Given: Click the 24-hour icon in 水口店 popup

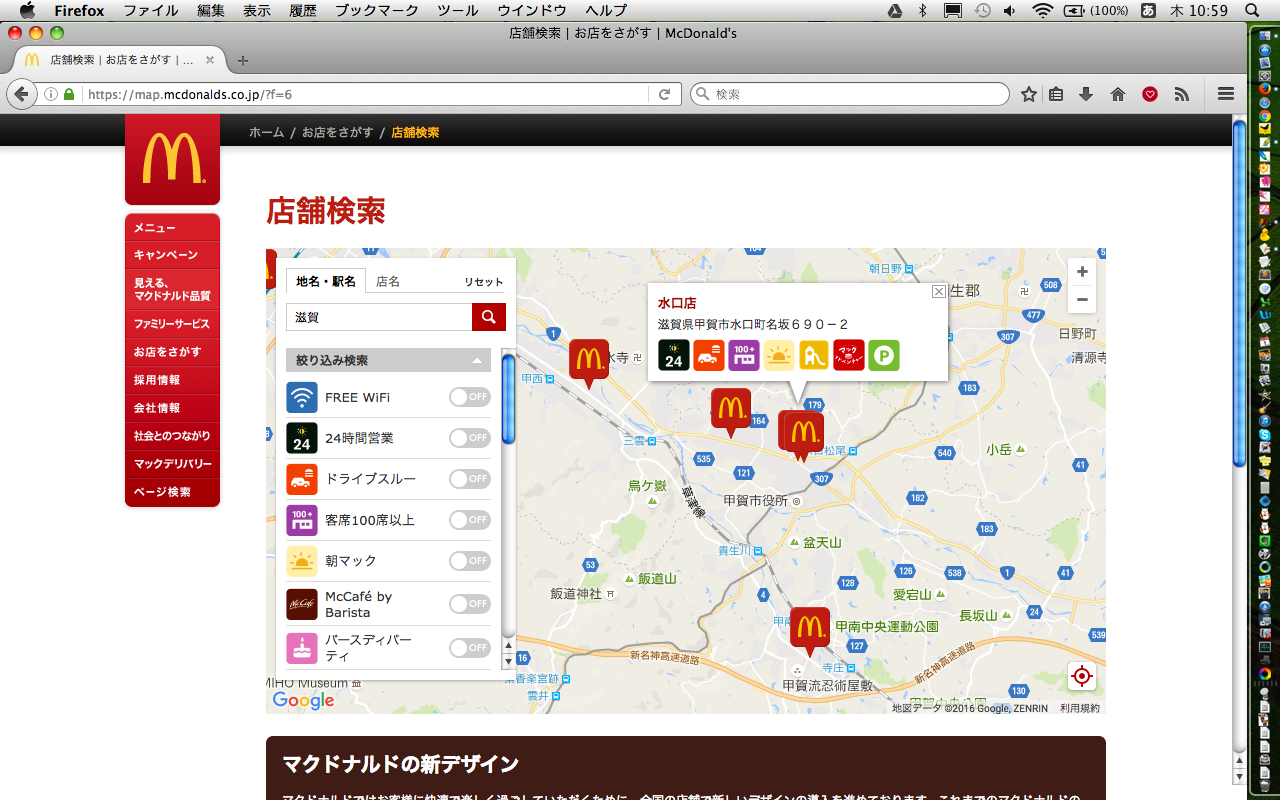Looking at the screenshot, I should click(674, 356).
